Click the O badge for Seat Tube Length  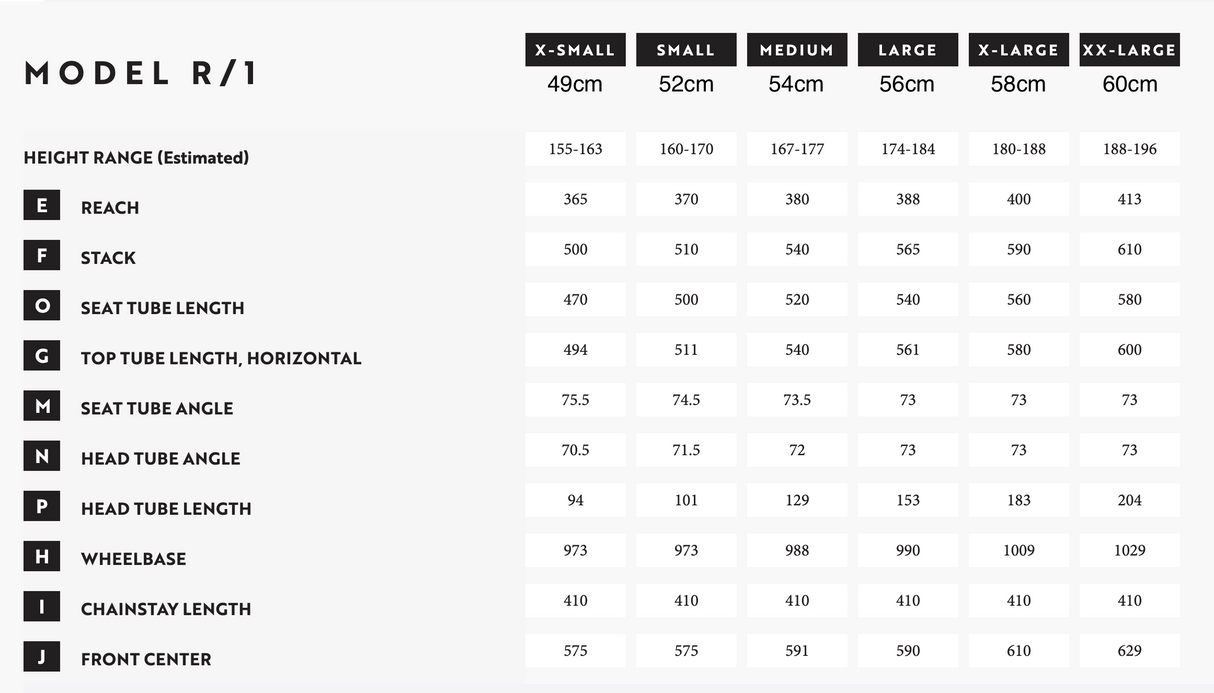[x=42, y=306]
